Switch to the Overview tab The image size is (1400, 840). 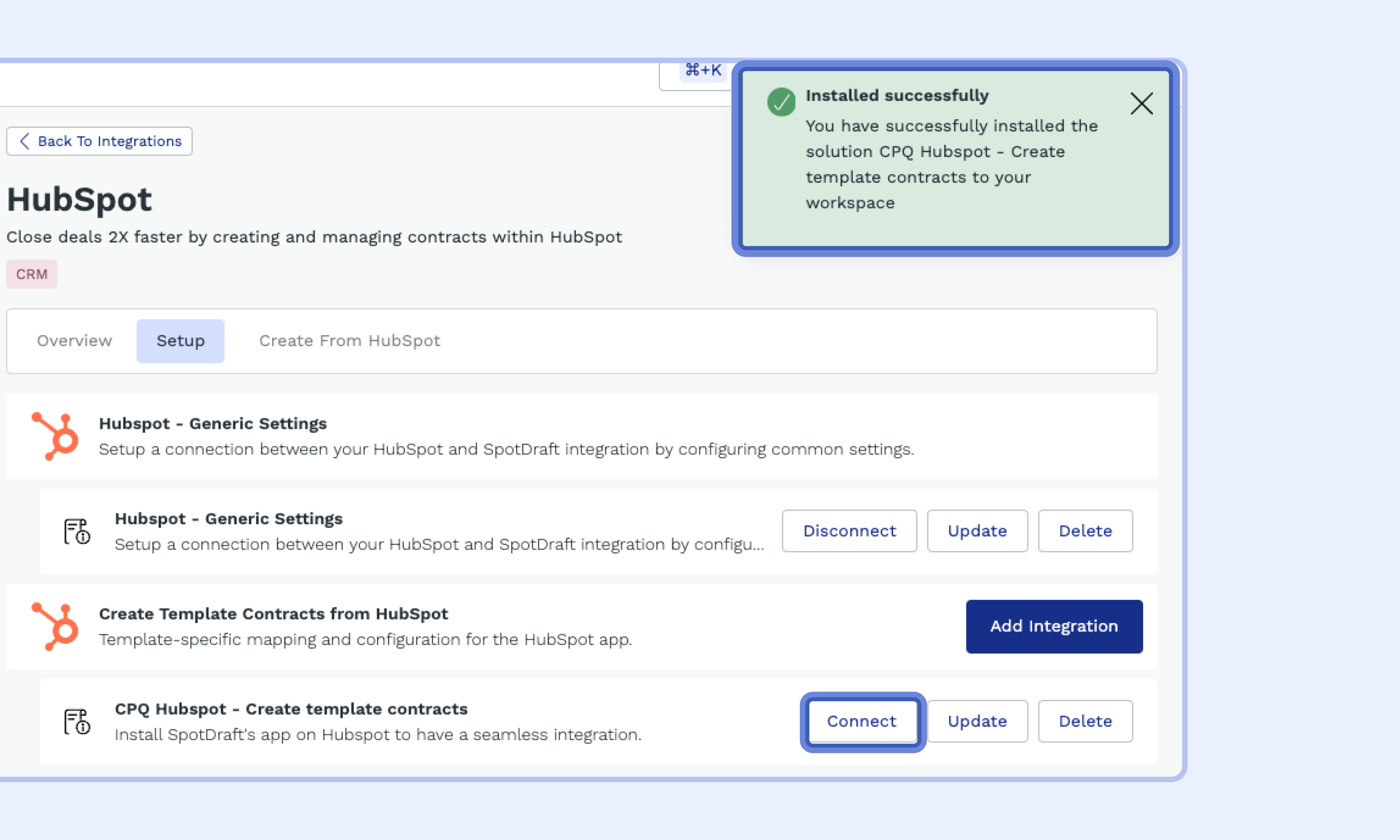pyautogui.click(x=74, y=341)
